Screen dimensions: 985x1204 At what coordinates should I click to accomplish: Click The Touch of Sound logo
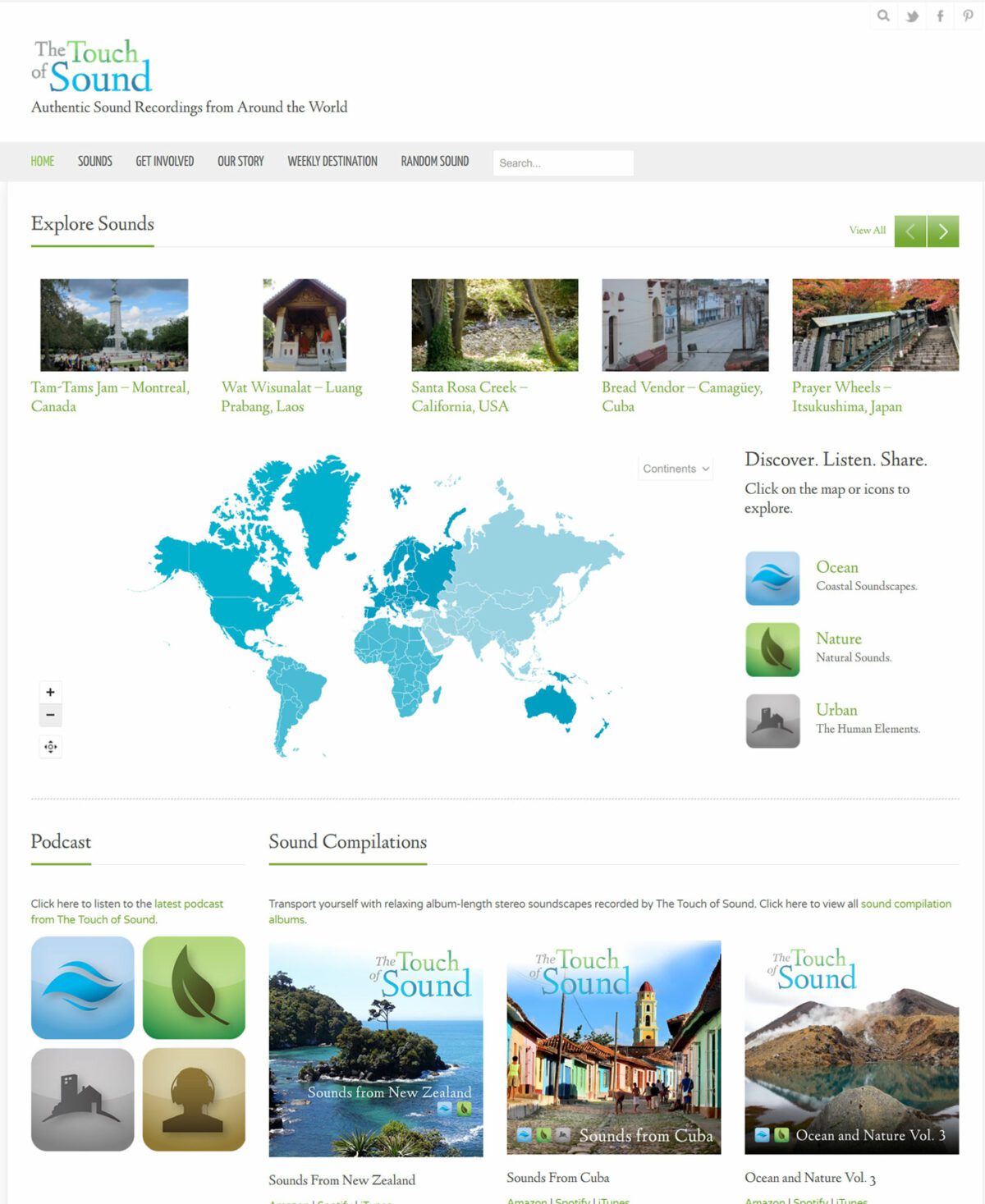point(92,66)
